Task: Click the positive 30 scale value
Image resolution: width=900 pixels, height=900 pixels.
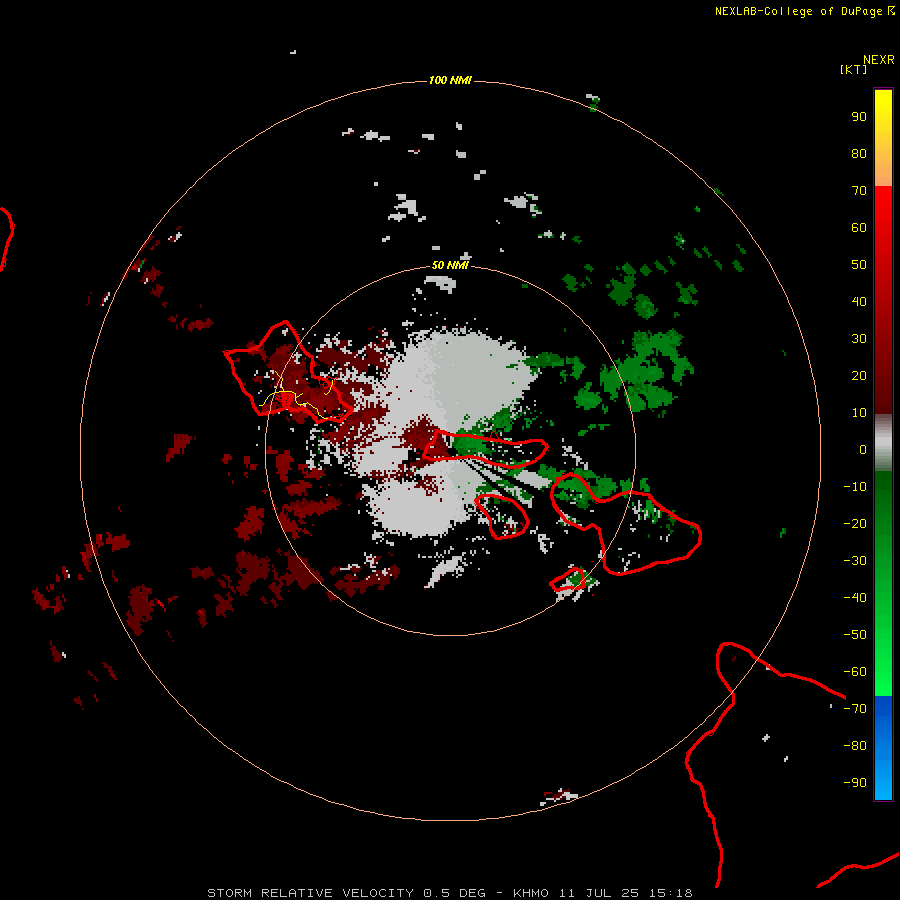Action: click(x=859, y=339)
